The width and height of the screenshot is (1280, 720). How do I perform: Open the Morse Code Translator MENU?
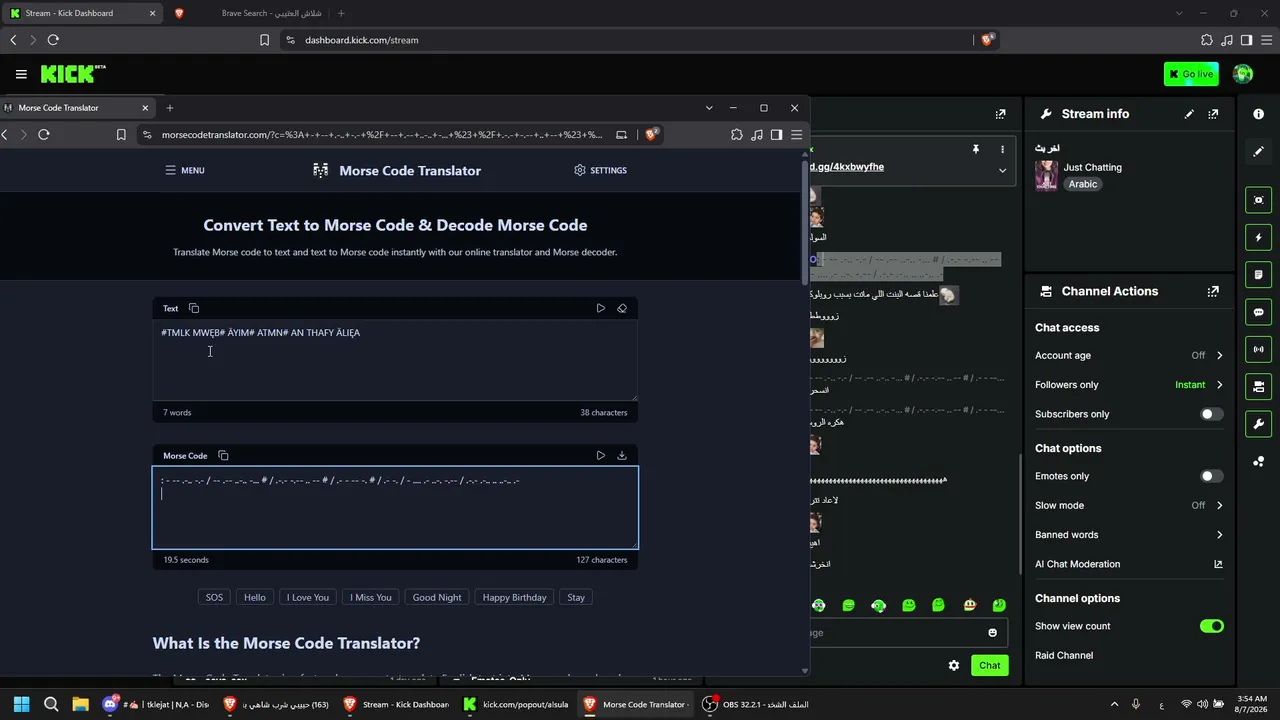click(185, 170)
